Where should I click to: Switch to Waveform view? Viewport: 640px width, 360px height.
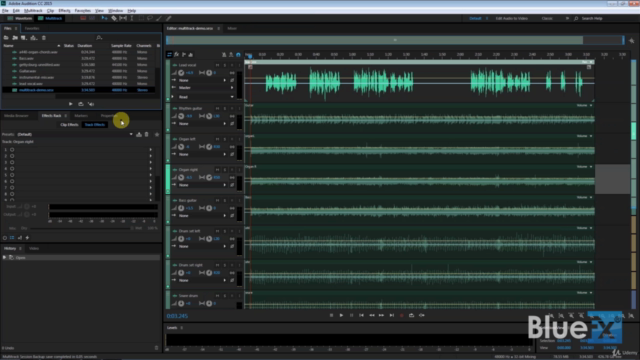[x=20, y=18]
